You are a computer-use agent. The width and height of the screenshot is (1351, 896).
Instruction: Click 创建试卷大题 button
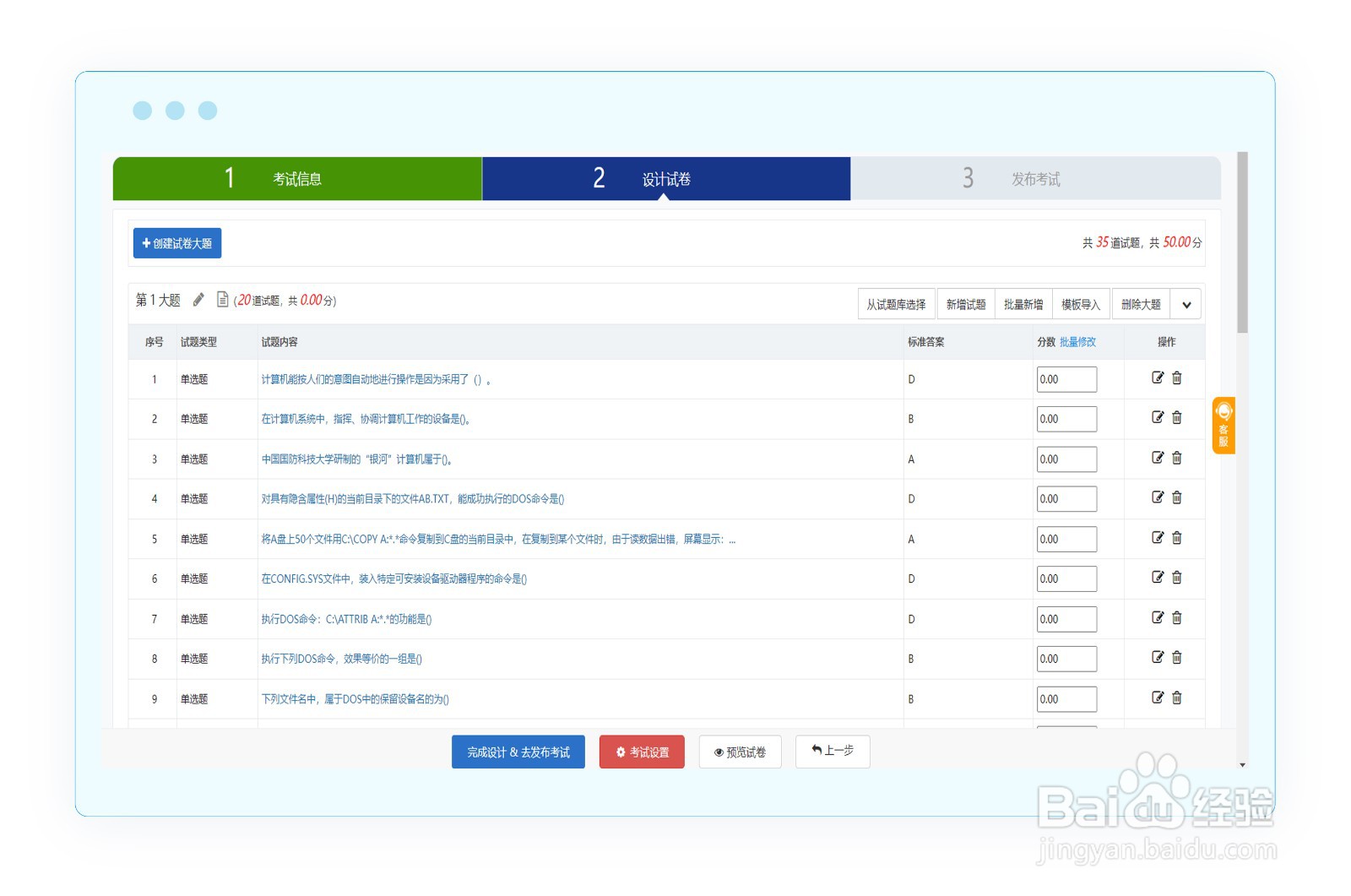177,243
